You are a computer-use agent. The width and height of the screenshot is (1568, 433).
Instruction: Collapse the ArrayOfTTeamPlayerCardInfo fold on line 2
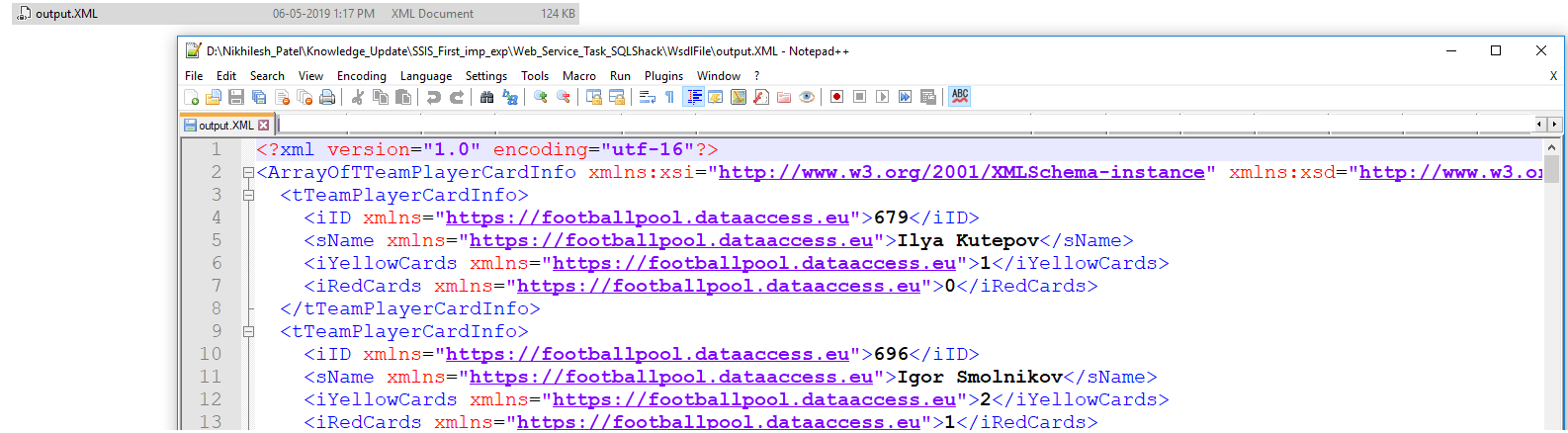[x=248, y=173]
